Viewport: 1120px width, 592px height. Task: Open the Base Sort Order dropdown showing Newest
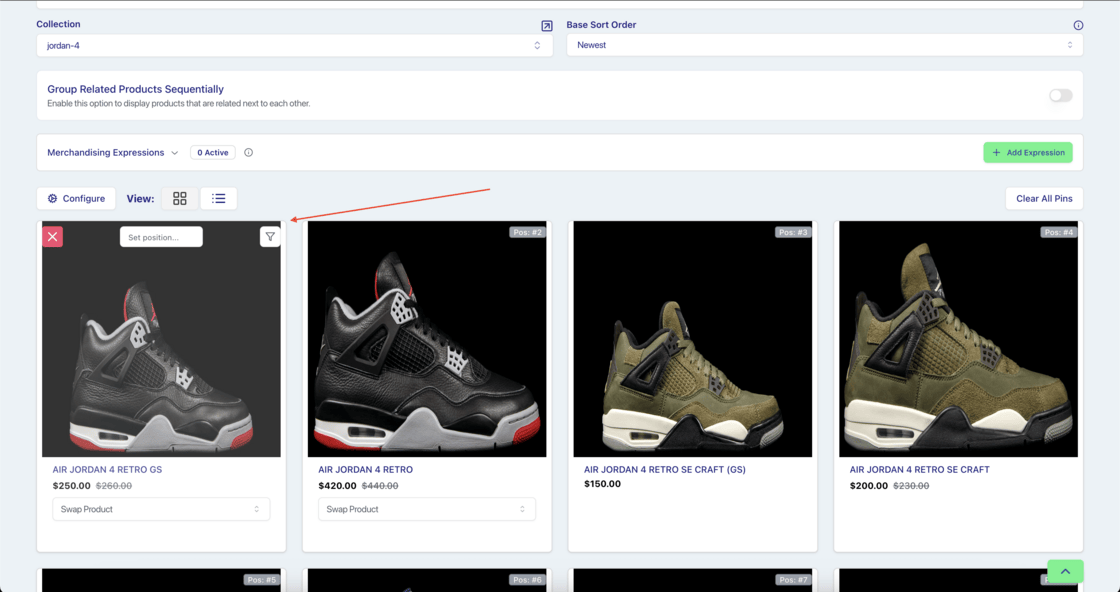[x=825, y=45]
